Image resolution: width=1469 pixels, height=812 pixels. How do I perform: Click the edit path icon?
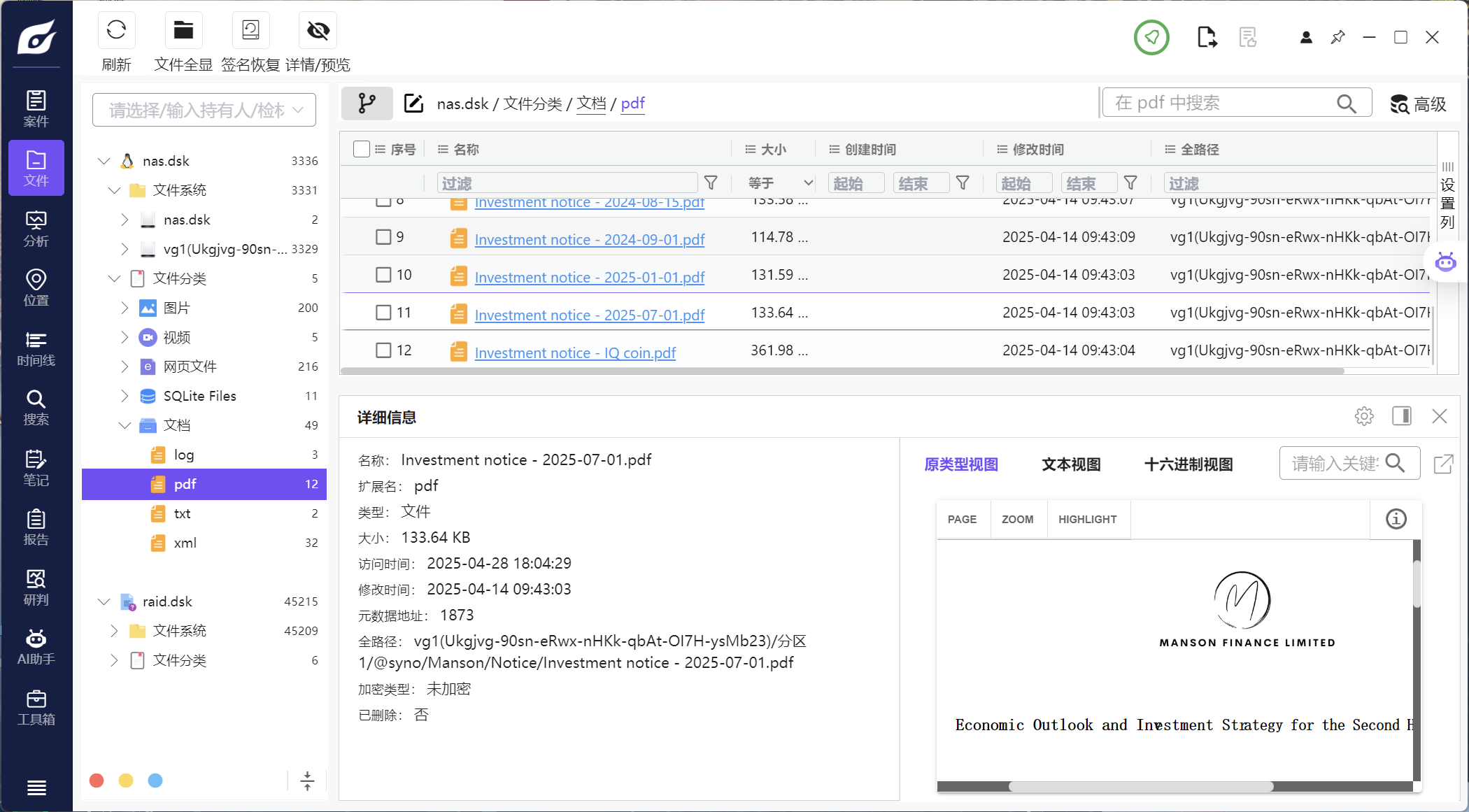pyautogui.click(x=413, y=104)
